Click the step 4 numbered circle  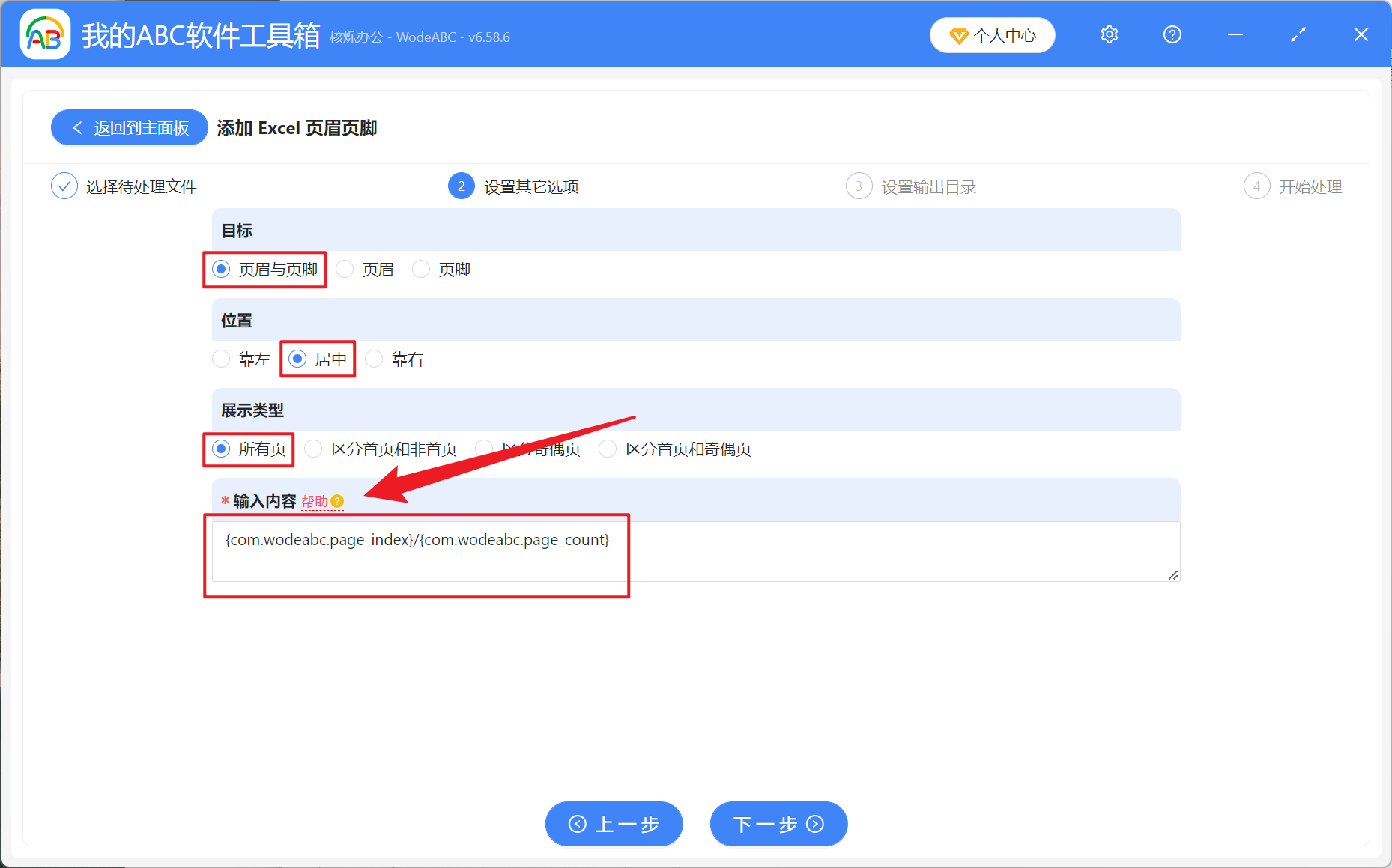(x=1256, y=186)
